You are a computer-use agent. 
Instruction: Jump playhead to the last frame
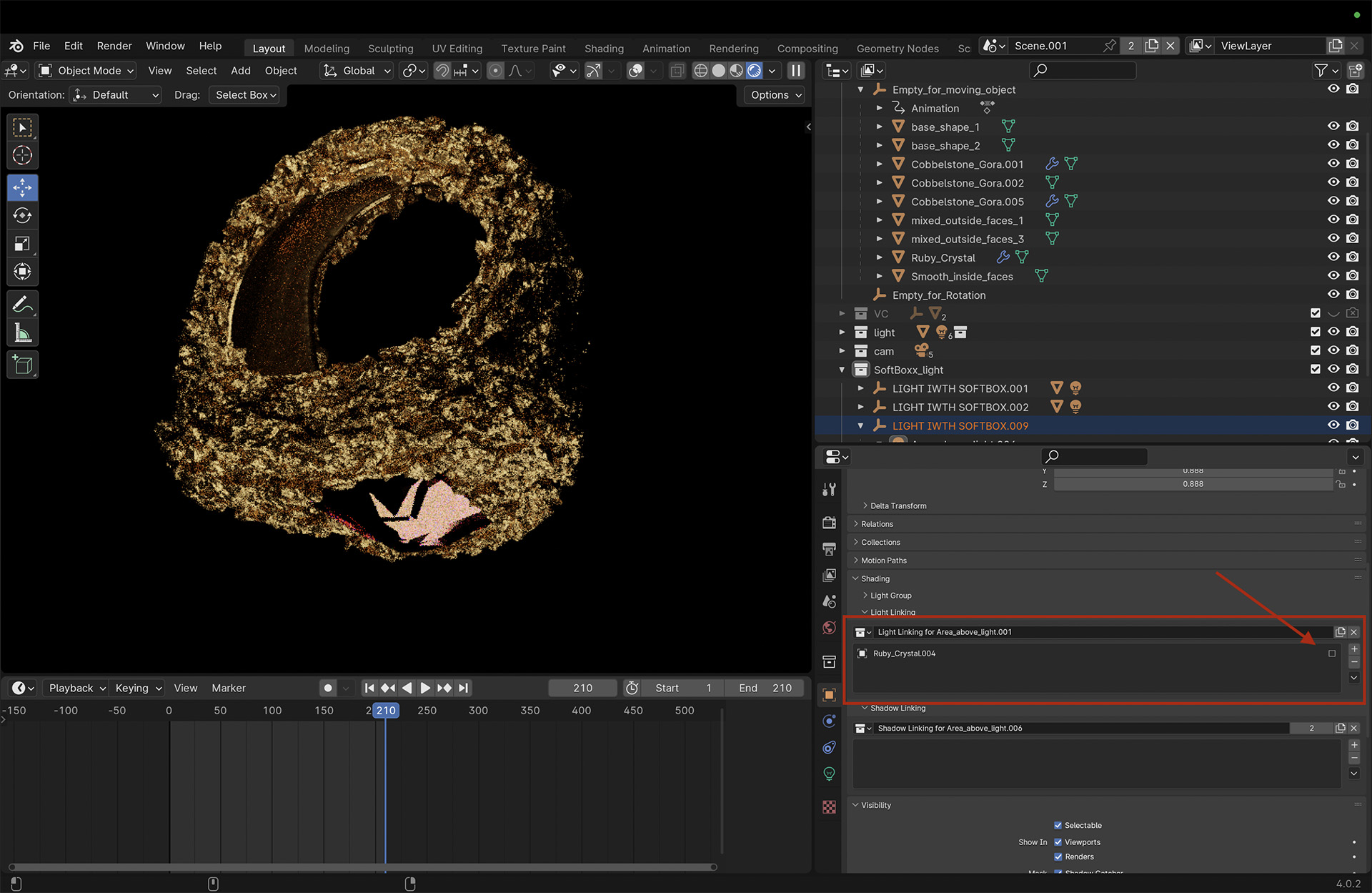[x=463, y=688]
